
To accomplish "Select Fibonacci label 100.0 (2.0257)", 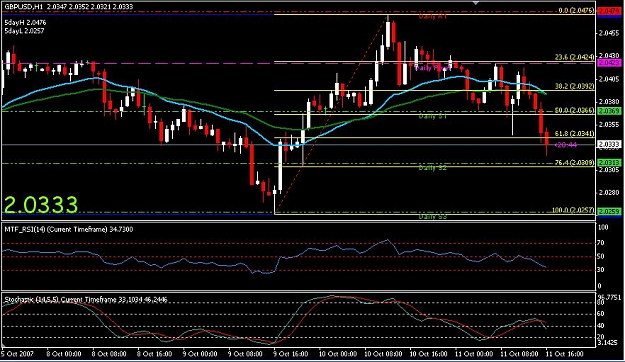I will click(573, 210).
